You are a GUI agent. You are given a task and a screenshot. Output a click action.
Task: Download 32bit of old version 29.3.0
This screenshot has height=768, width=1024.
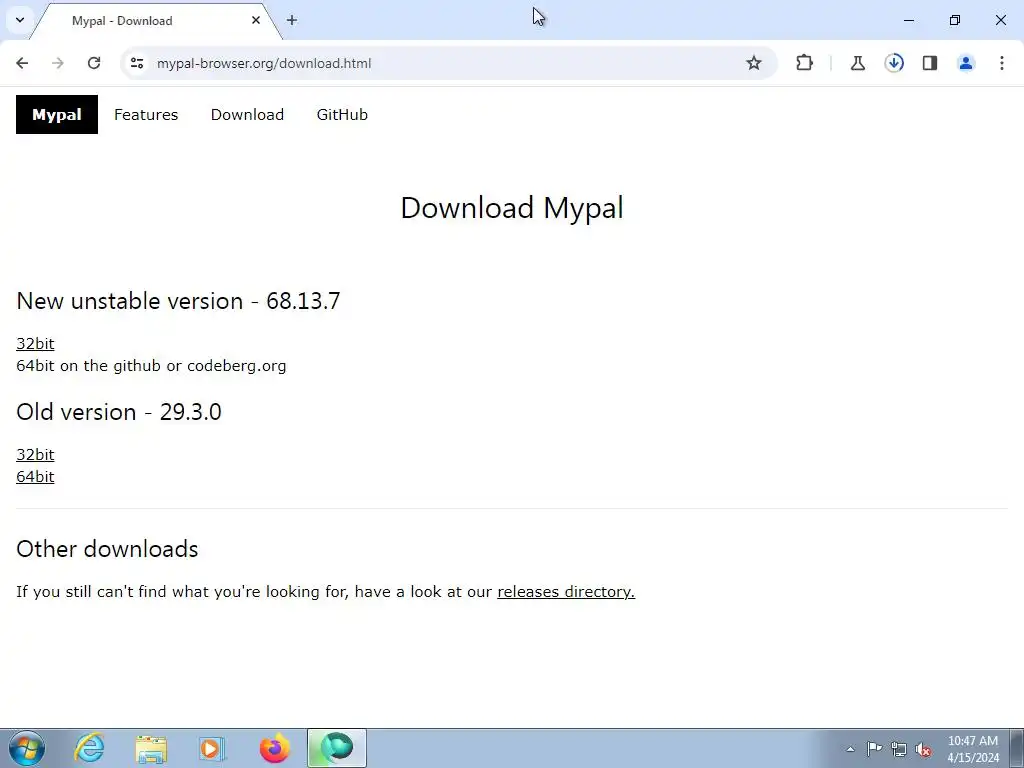tap(35, 455)
